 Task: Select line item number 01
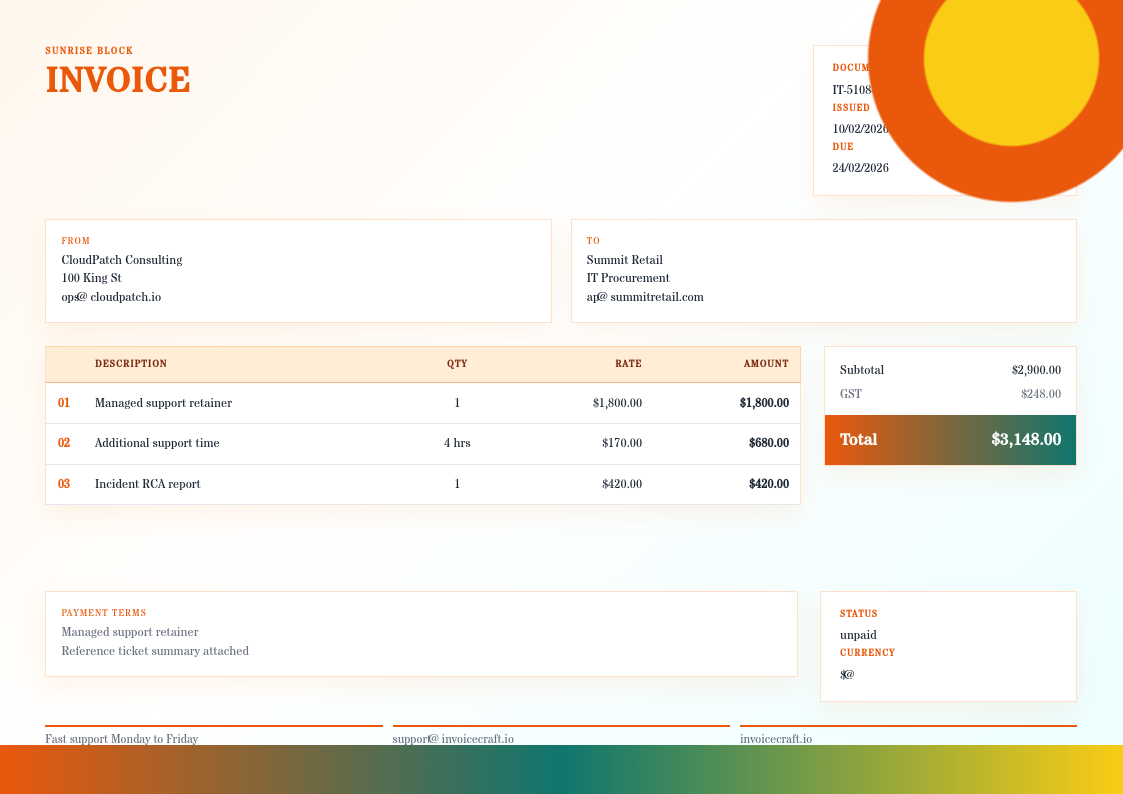coord(64,403)
